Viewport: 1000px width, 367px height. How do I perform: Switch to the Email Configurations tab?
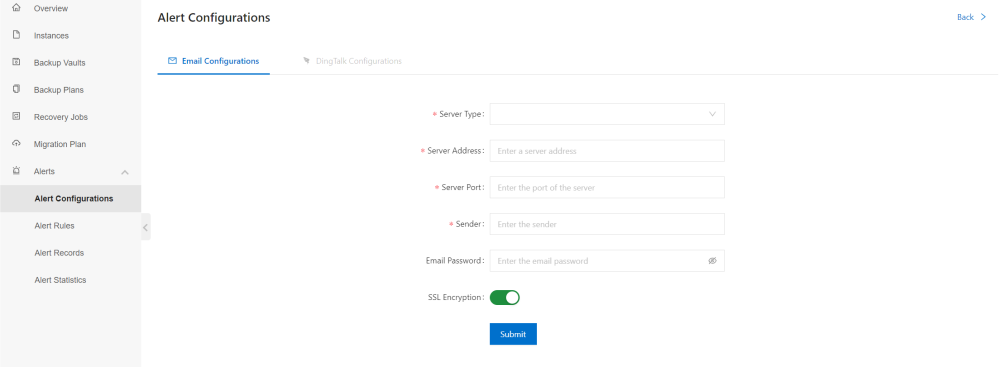[x=214, y=61]
